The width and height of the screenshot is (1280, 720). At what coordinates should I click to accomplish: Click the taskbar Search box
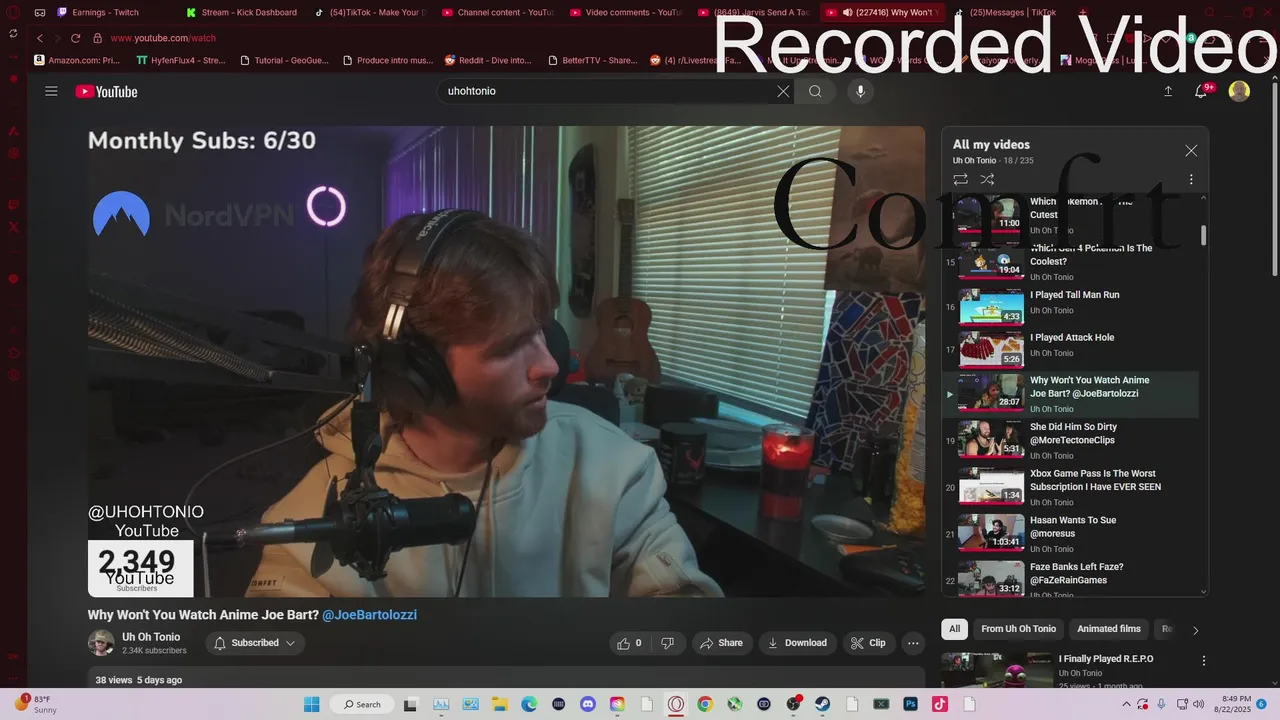361,704
